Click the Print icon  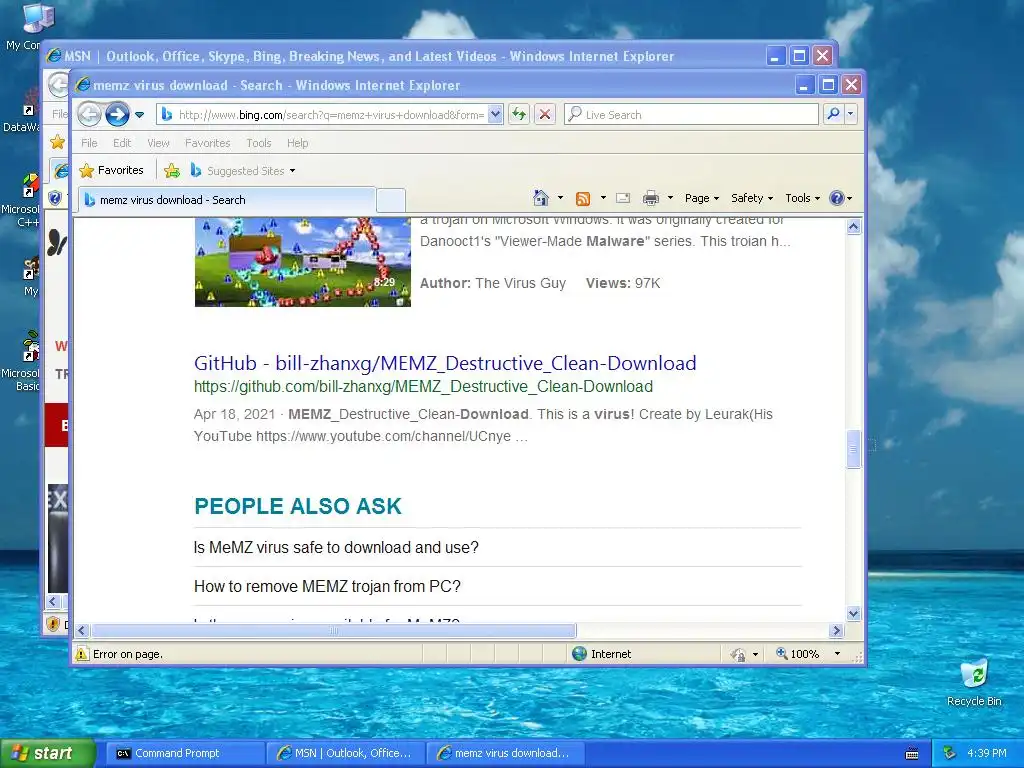click(x=651, y=198)
